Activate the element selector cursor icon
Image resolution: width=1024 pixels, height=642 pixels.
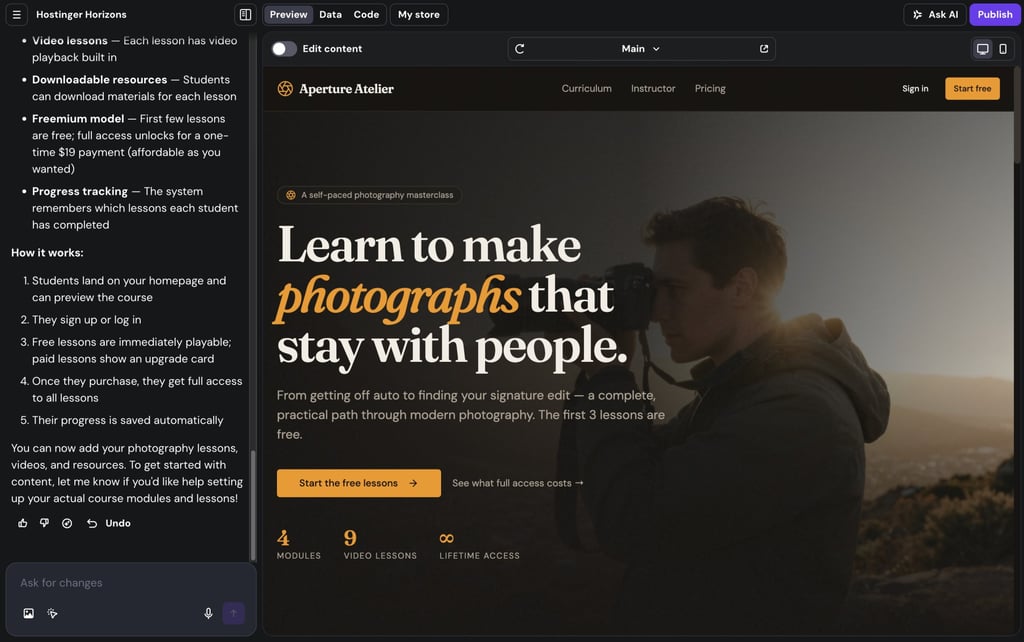(x=52, y=613)
